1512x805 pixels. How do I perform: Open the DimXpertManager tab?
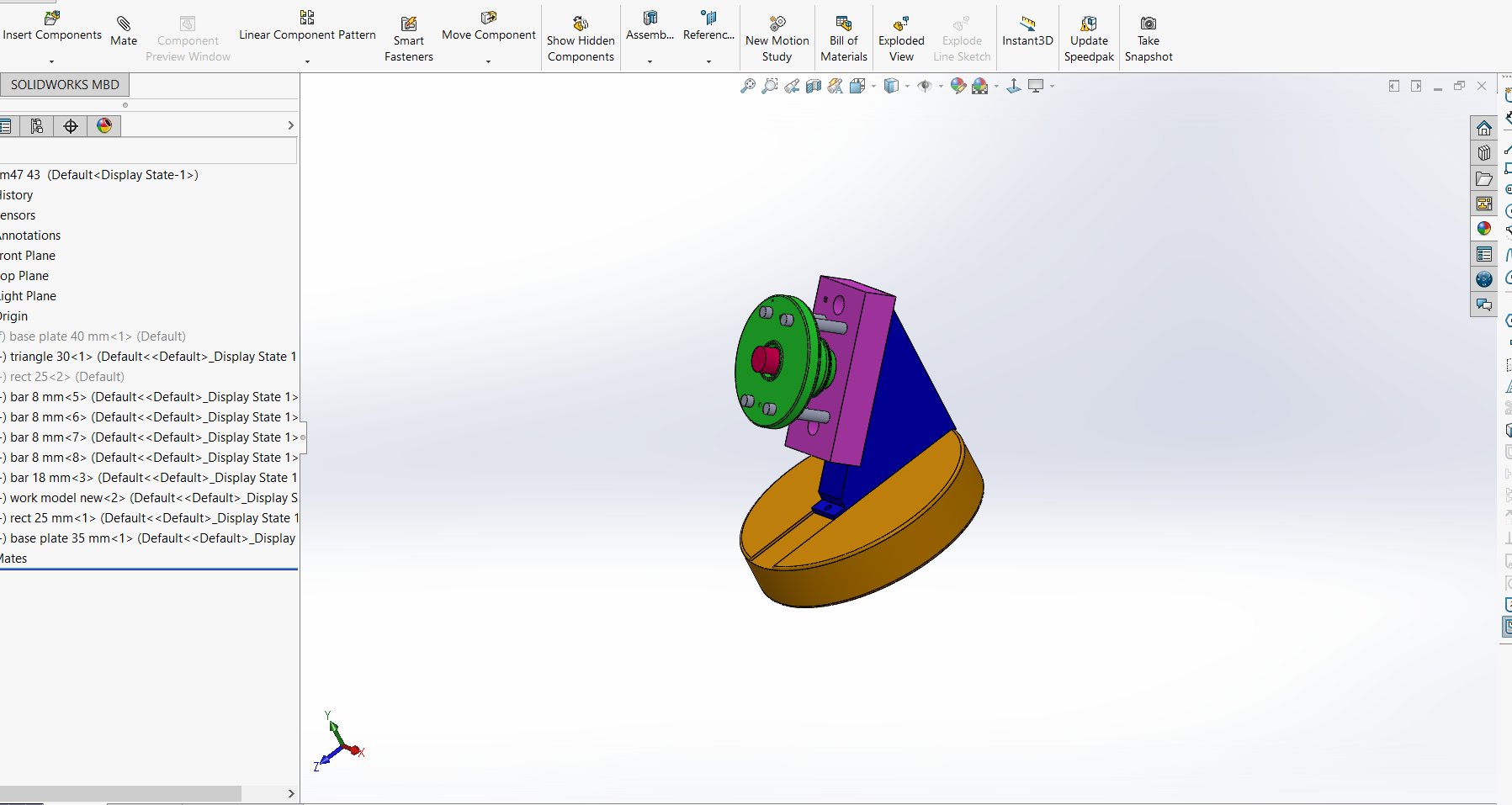71,126
